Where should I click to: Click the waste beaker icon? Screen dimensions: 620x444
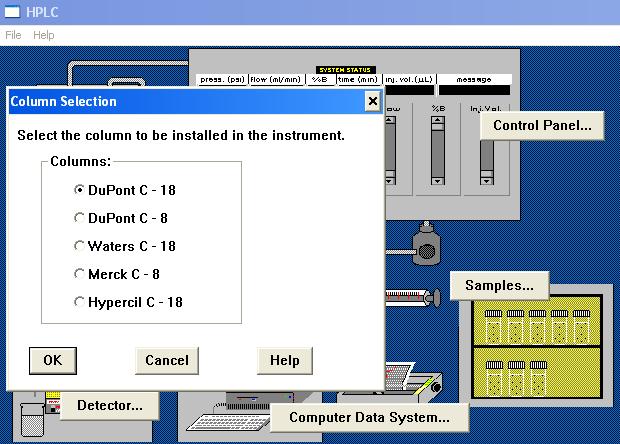(32, 419)
